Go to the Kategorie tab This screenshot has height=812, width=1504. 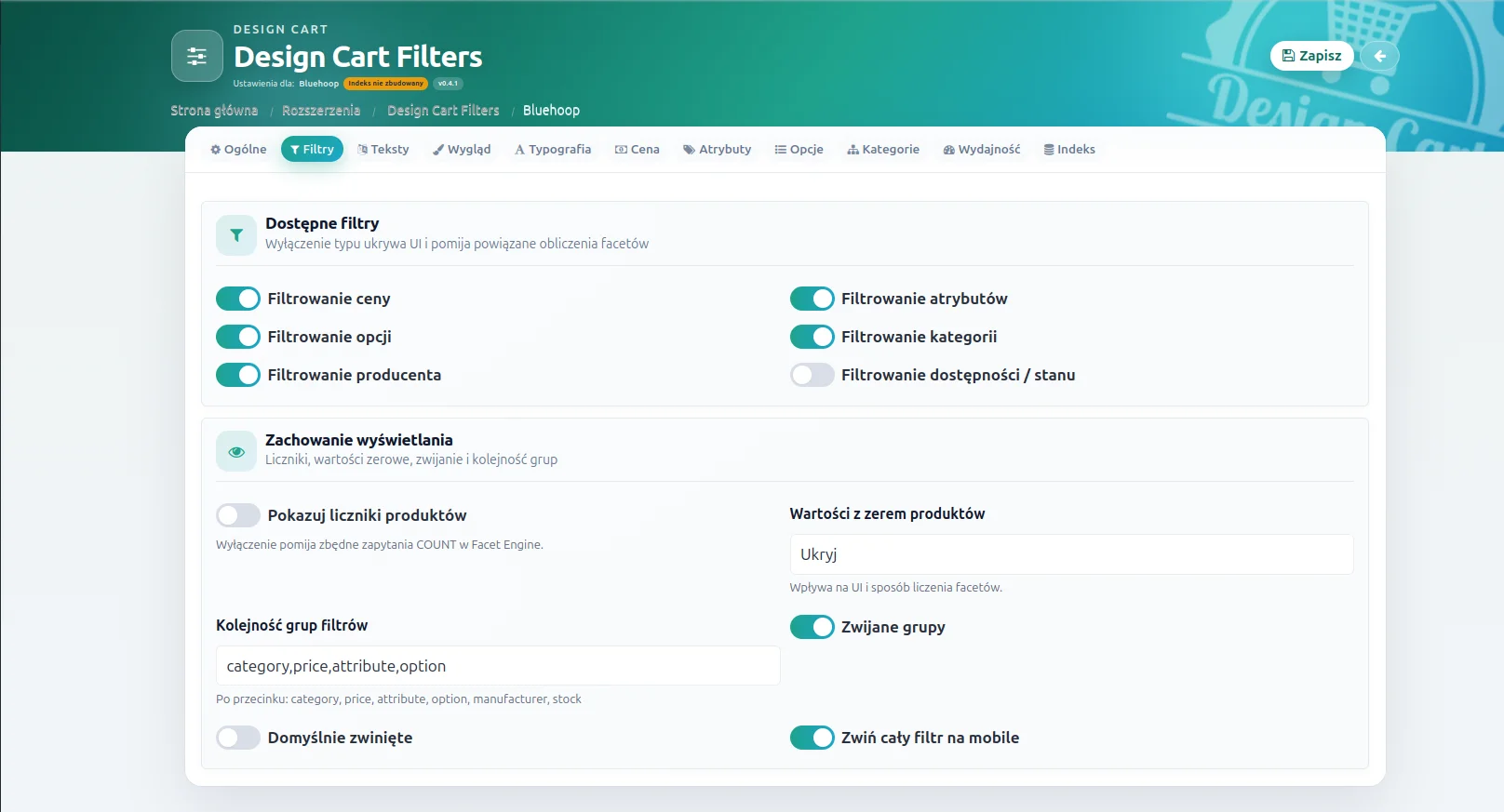[x=883, y=149]
